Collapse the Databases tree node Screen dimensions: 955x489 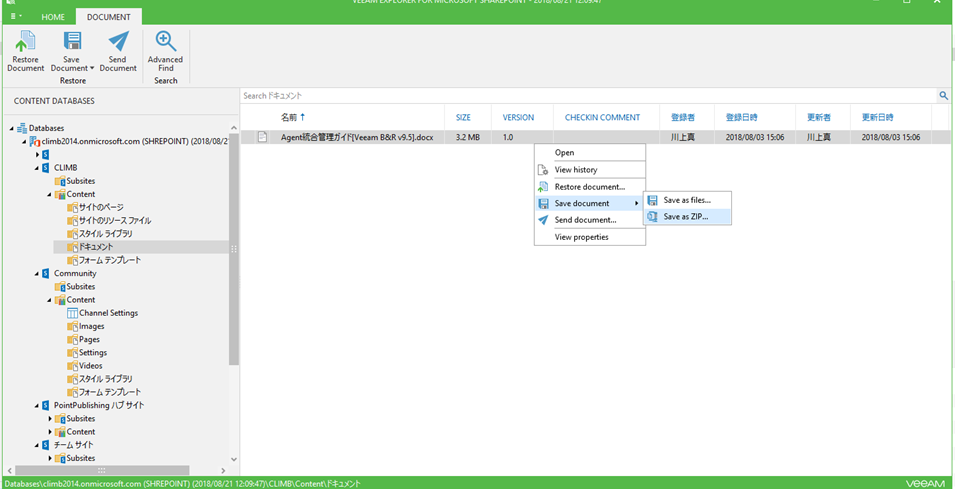[12, 128]
